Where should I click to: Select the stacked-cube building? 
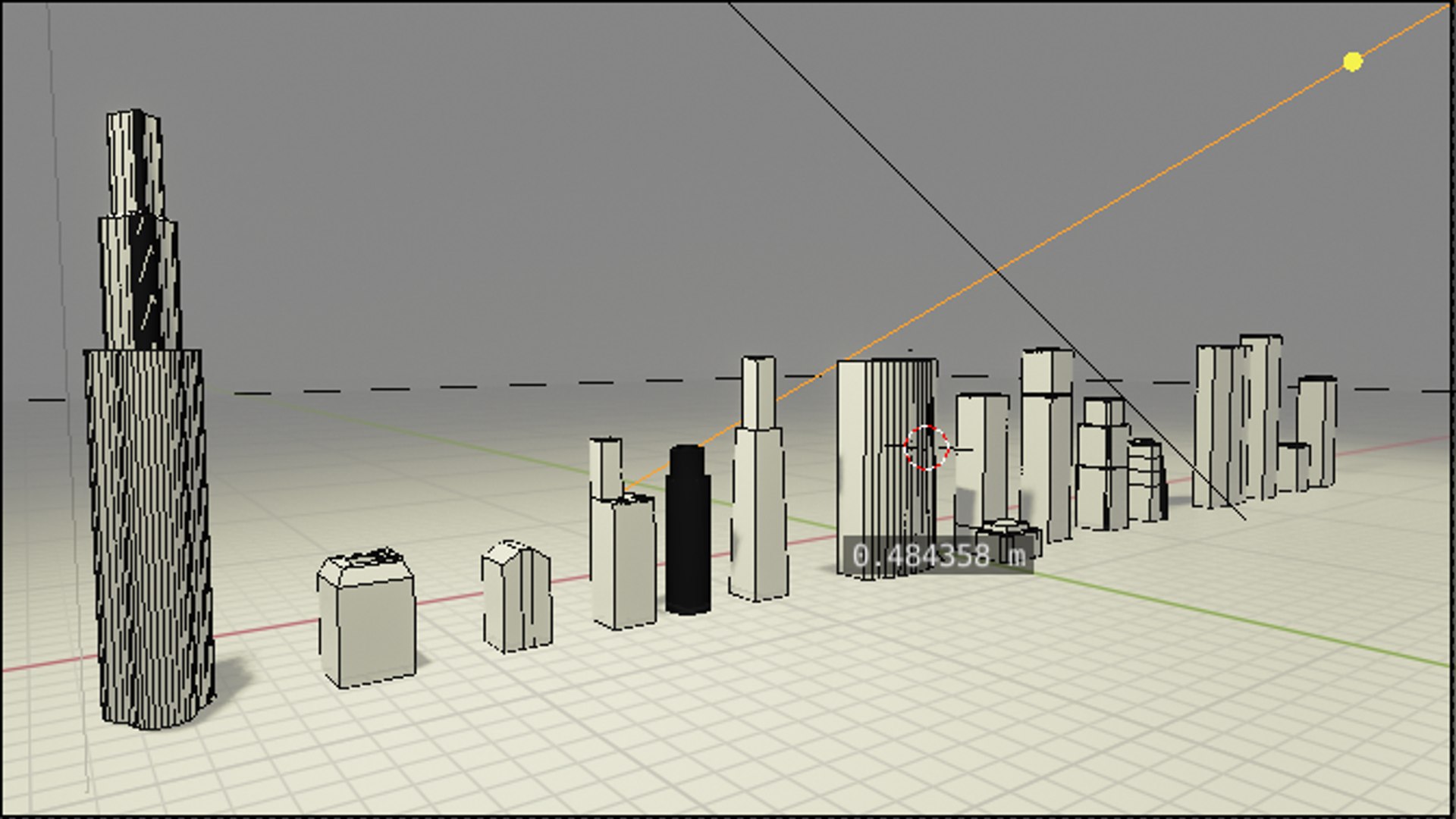(1102, 463)
